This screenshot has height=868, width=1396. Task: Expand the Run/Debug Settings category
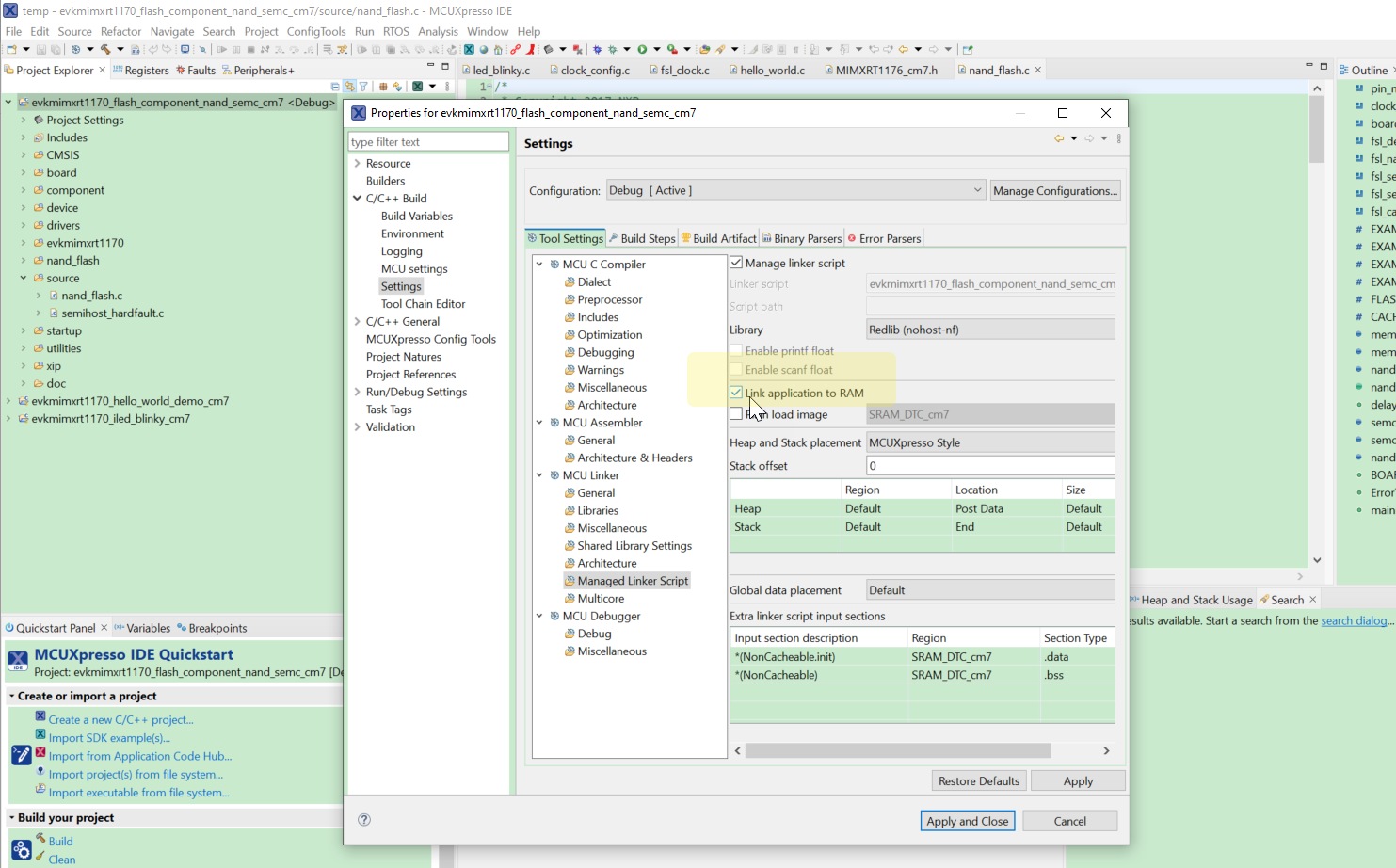coord(358,392)
